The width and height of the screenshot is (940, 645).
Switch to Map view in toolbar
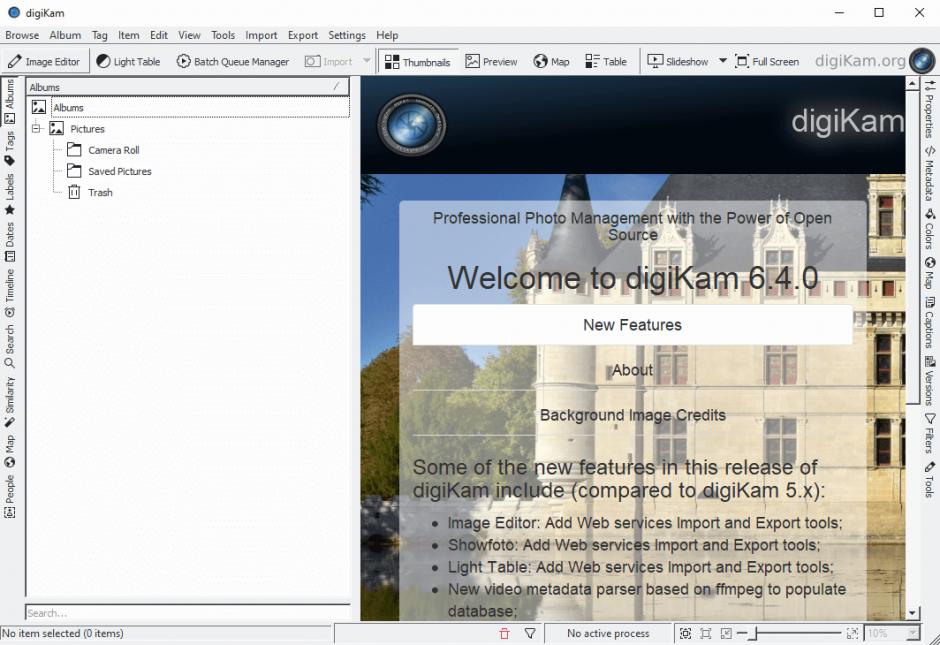(x=551, y=62)
